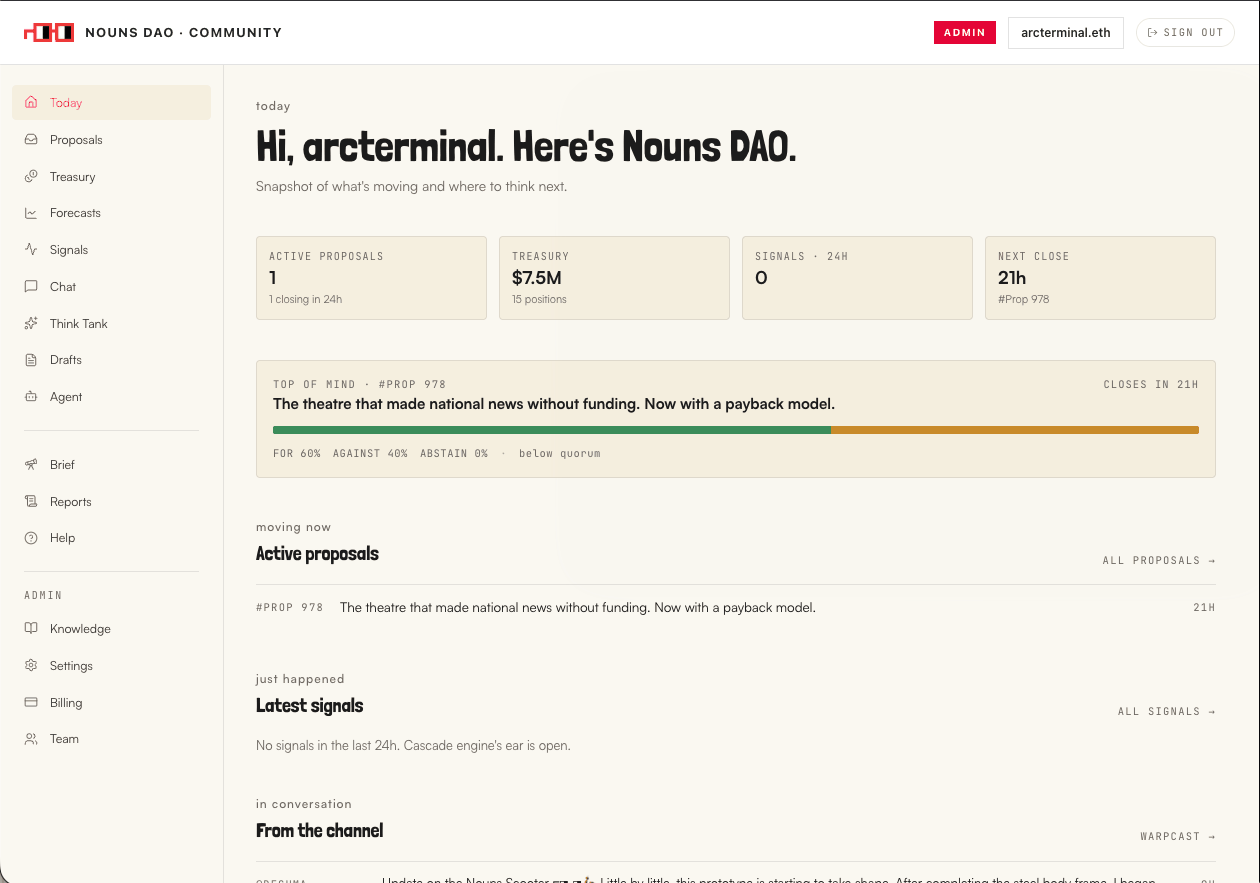
Task: Click the 'Latest signals' heading
Action: (x=310, y=705)
